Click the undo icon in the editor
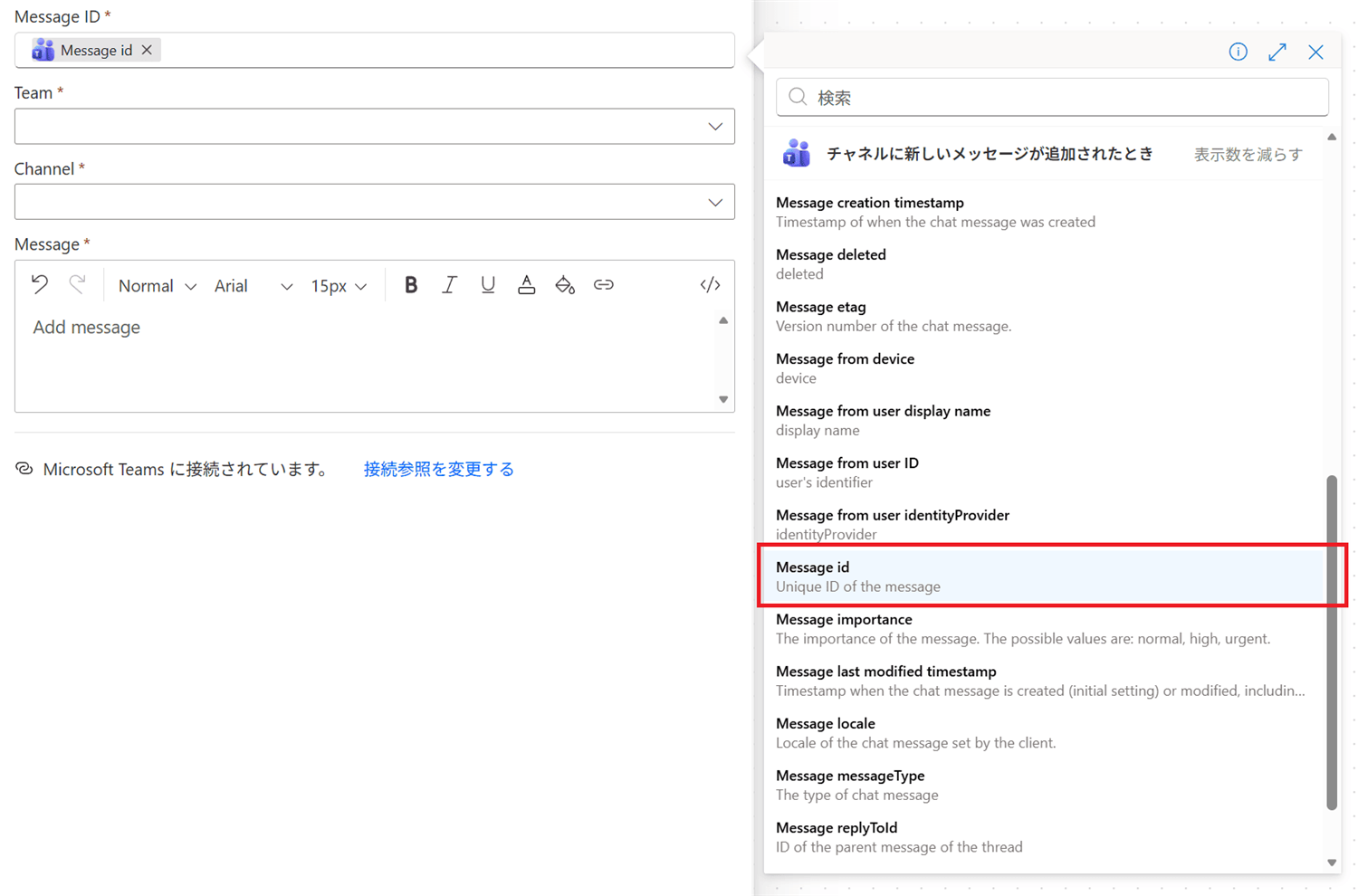 (39, 283)
